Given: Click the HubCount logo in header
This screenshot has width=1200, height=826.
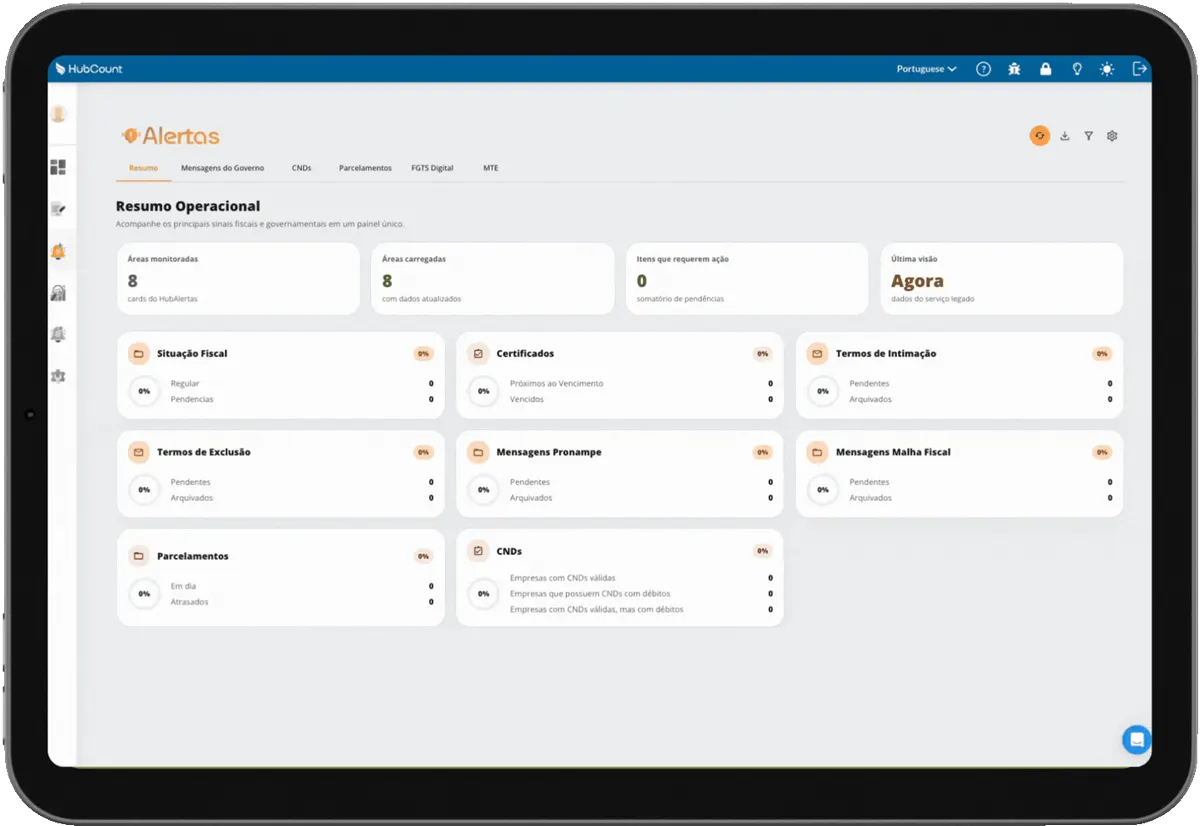Looking at the screenshot, I should pyautogui.click(x=89, y=69).
